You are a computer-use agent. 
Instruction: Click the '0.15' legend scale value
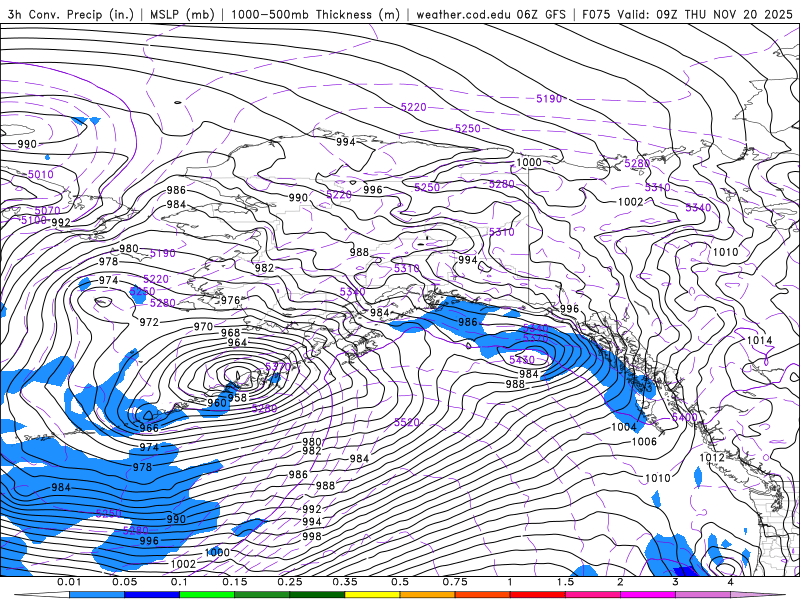click(x=235, y=582)
